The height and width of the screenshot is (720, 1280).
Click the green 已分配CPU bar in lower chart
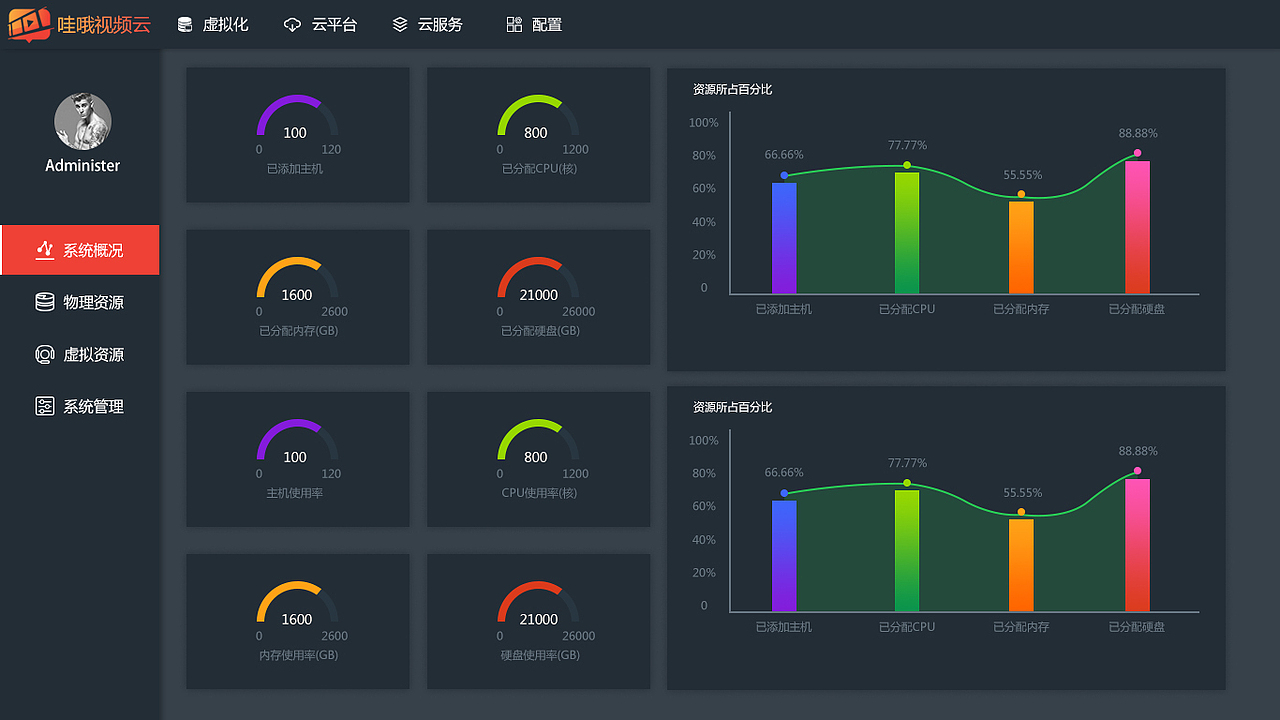point(907,551)
